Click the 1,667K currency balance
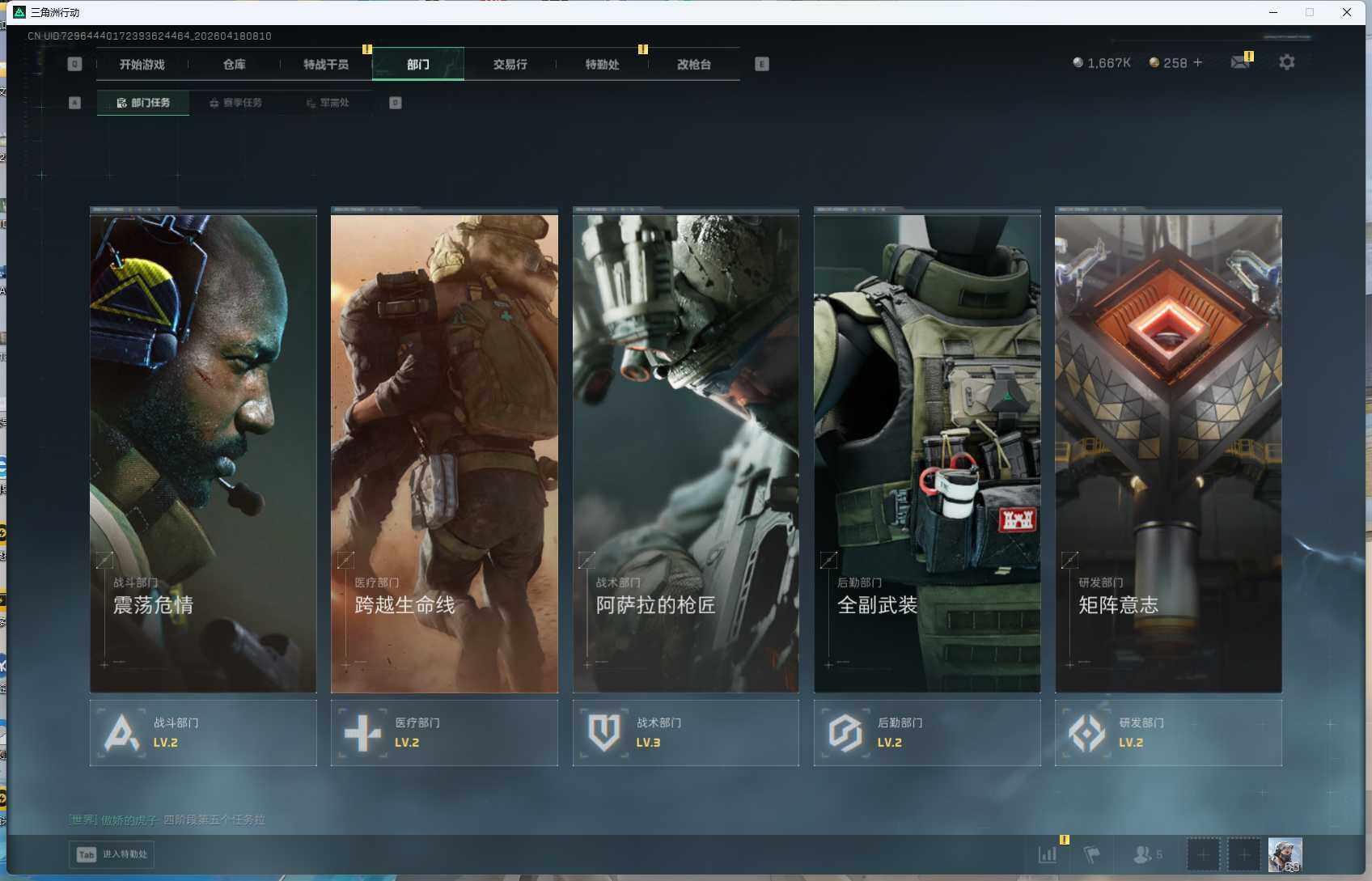 coord(1102,62)
